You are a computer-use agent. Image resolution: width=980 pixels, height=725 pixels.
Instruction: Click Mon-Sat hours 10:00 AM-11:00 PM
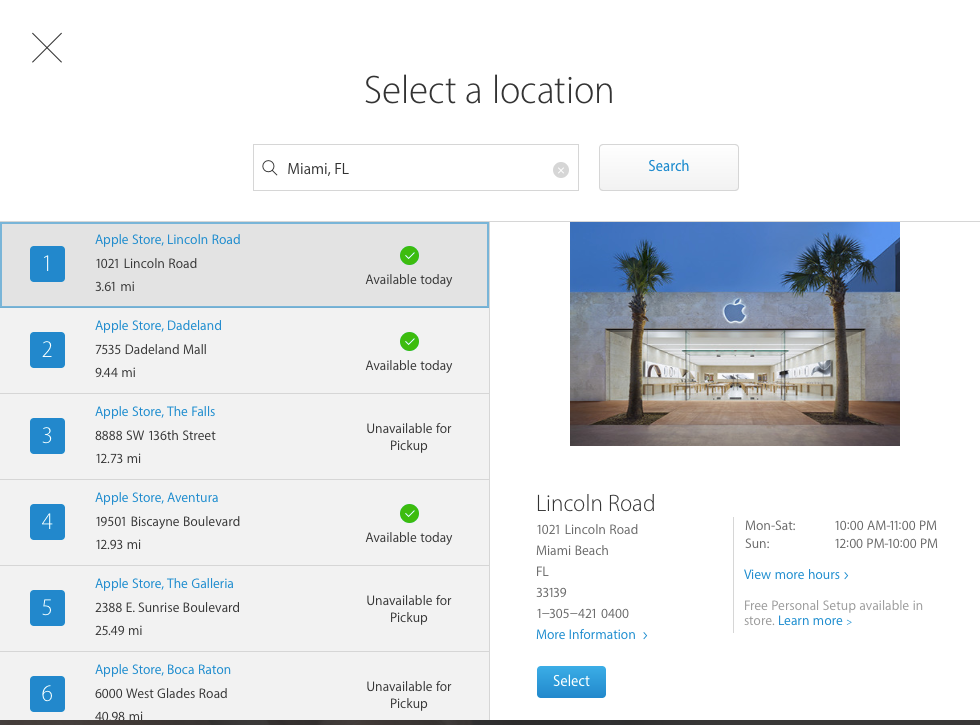(886, 526)
